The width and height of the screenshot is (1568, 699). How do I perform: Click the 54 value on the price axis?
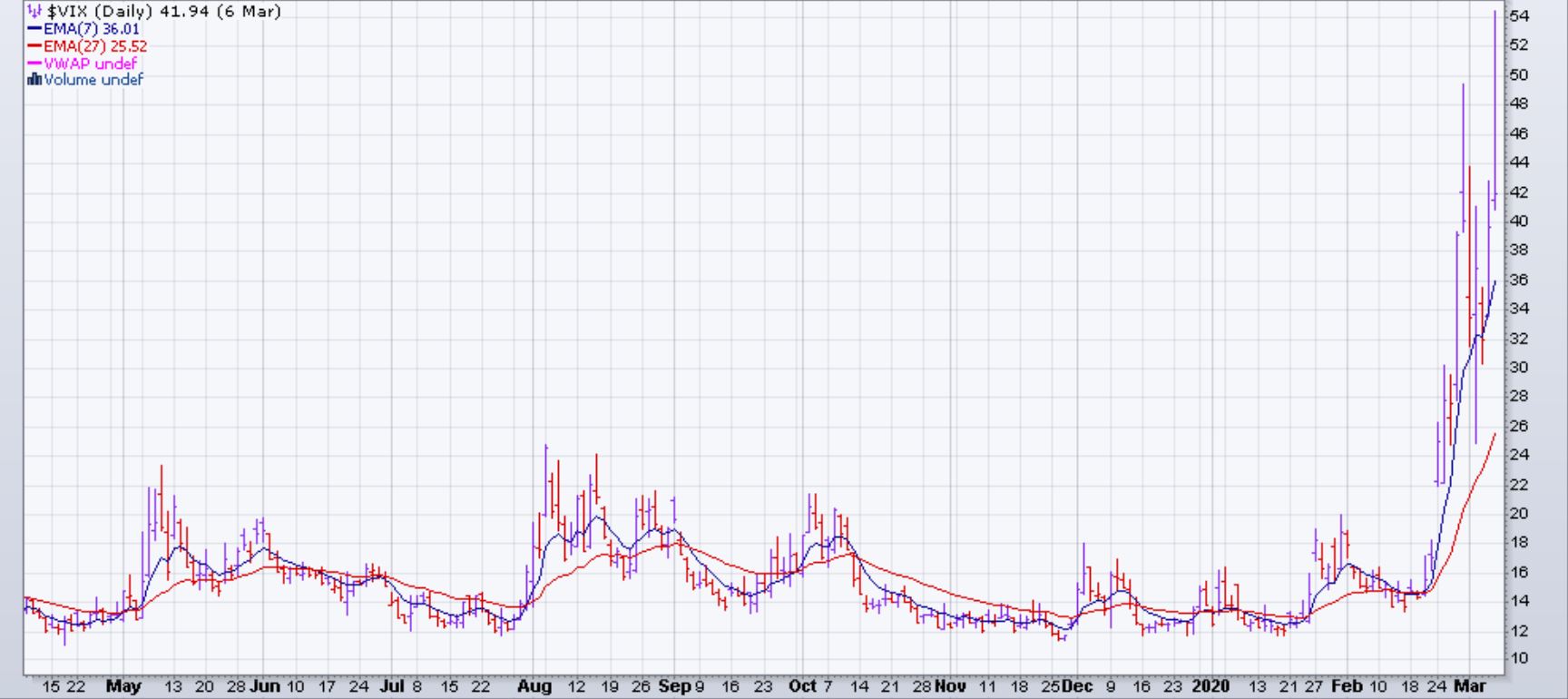[x=1518, y=15]
